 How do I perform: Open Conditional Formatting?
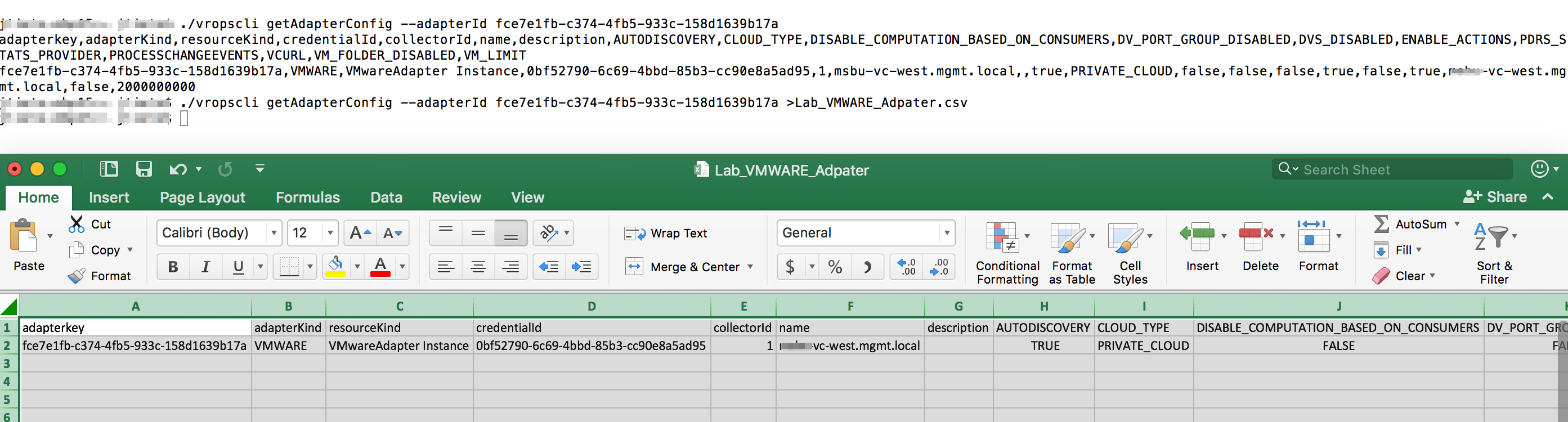(x=1007, y=253)
